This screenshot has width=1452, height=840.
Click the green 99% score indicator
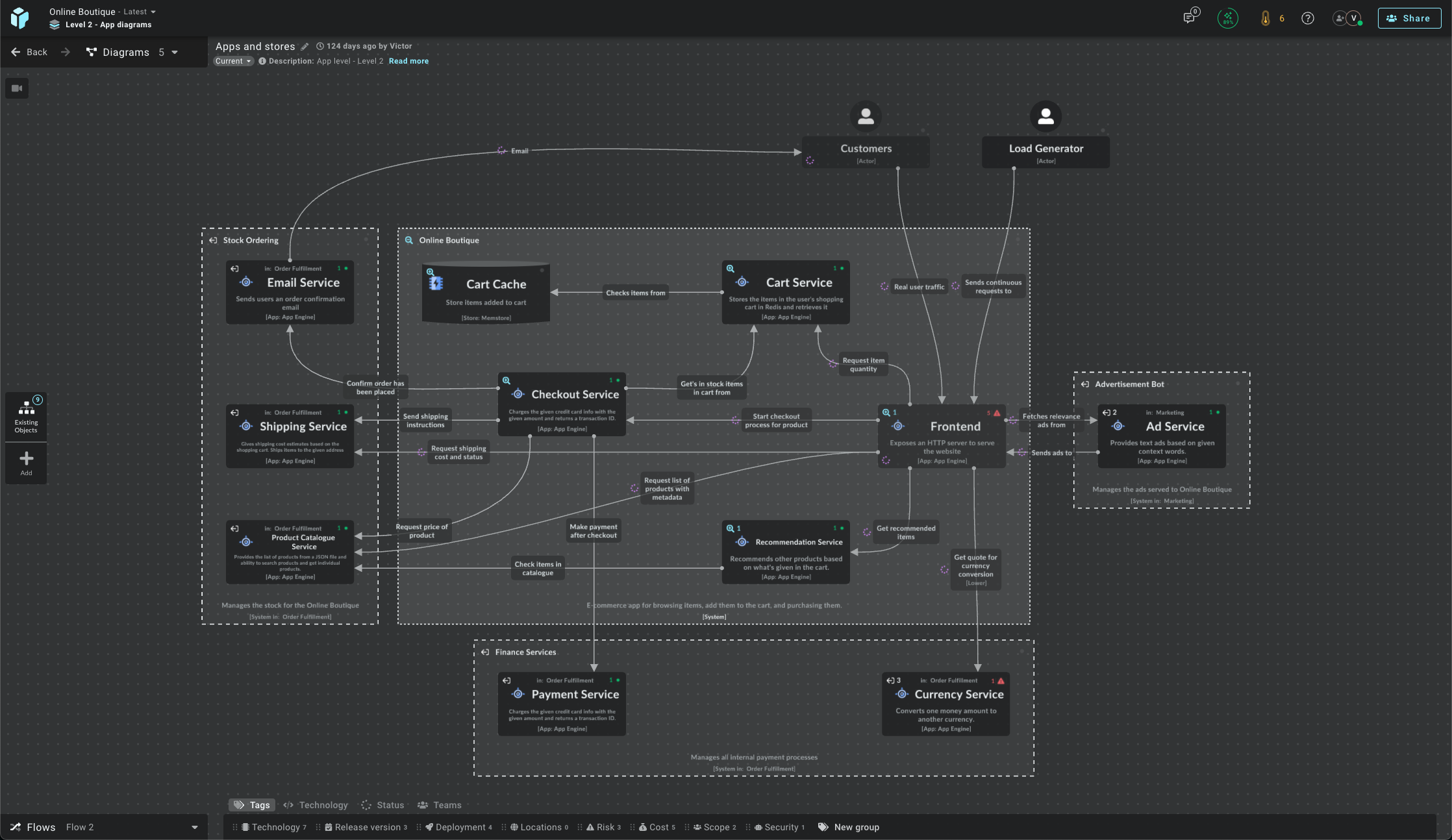tap(1227, 18)
